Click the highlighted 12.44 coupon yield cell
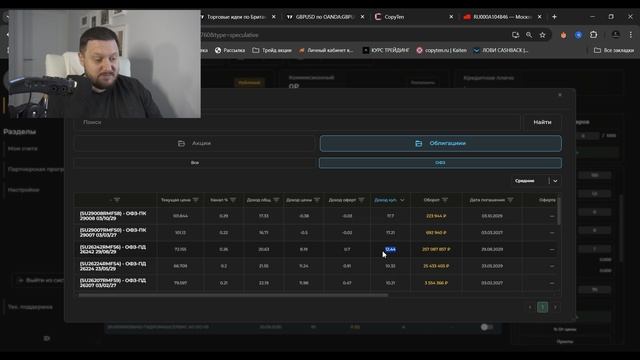This screenshot has width=640, height=360. point(390,249)
